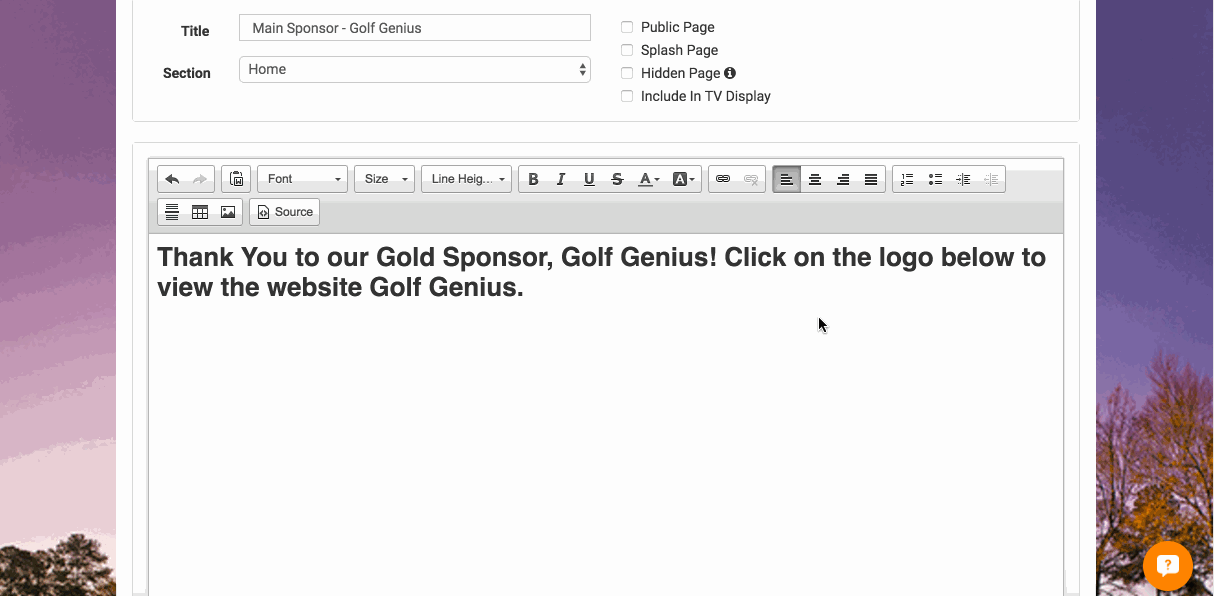Open the background color picker
The height and width of the screenshot is (596, 1214).
[684, 179]
